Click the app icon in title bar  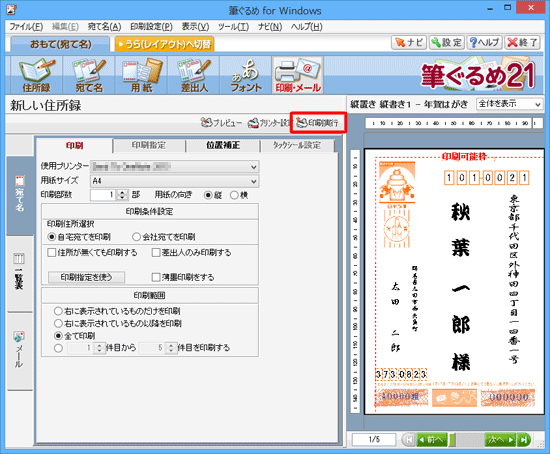[12, 9]
